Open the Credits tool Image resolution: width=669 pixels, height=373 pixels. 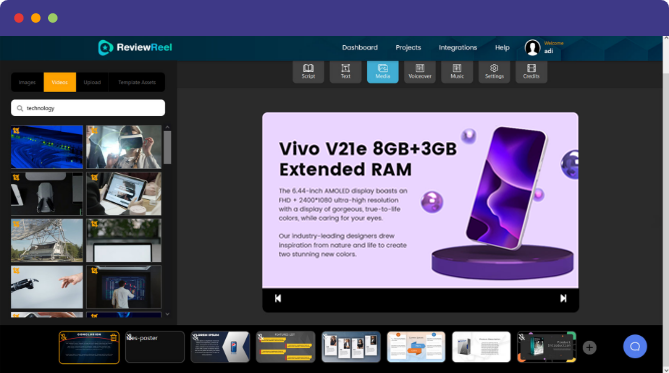tap(531, 71)
